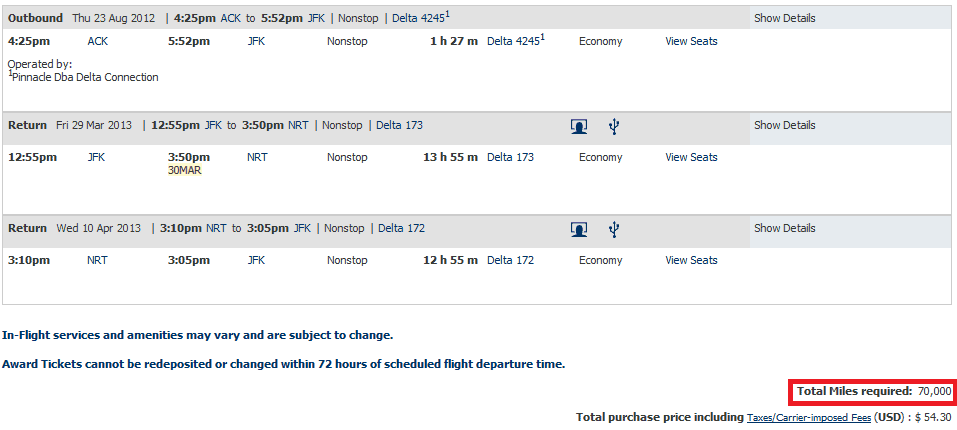Image resolution: width=957 pixels, height=430 pixels.
Task: Click ACK airport code in flight row
Action: click(x=98, y=41)
